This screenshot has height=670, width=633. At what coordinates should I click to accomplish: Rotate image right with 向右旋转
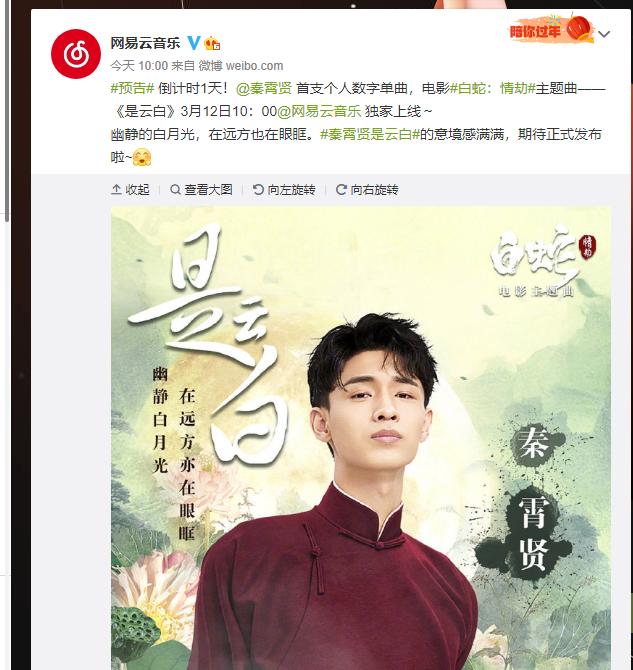point(367,189)
